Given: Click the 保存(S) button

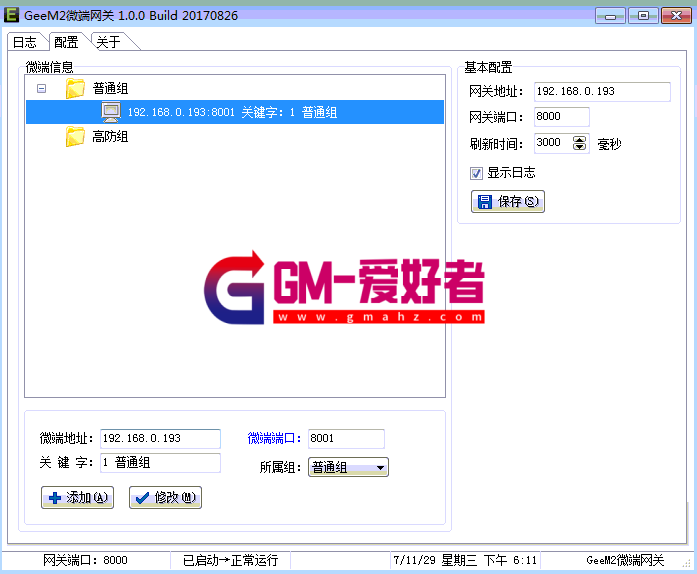Looking at the screenshot, I should point(508,201).
